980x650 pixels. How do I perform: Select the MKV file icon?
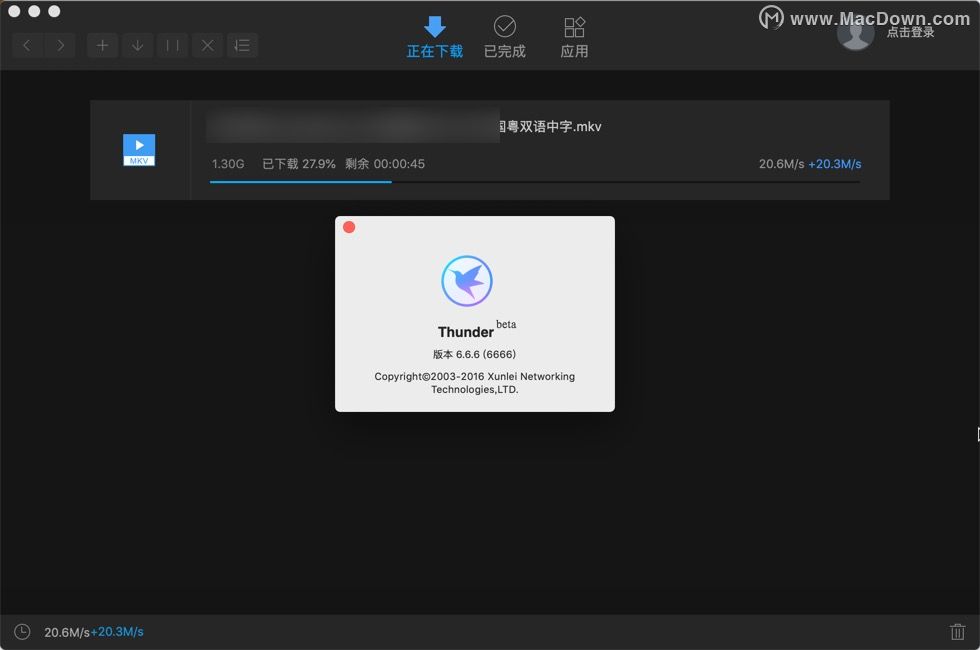[x=139, y=150]
